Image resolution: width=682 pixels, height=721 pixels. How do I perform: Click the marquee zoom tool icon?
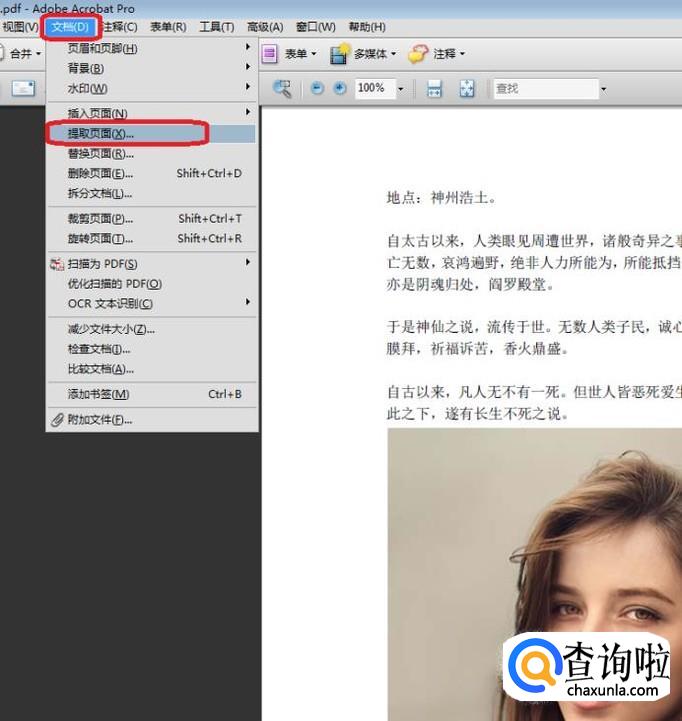coord(282,89)
